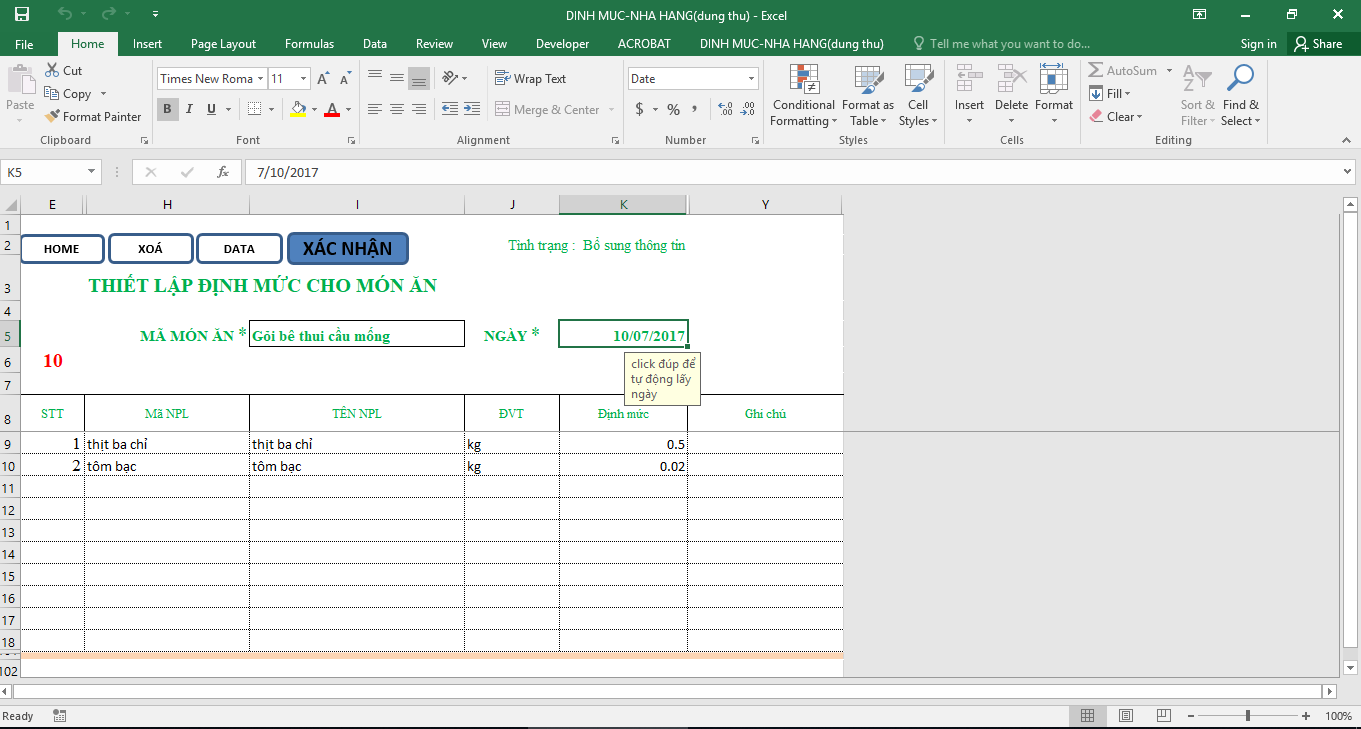Toggle Wrap Text option

click(530, 79)
